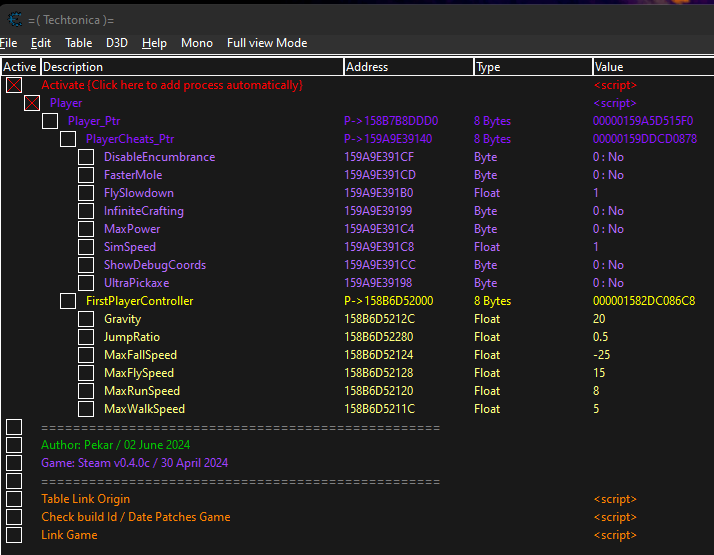This screenshot has height=555, width=714.
Task: Enable the DisableEncumbrance checkbox
Action: (86, 157)
